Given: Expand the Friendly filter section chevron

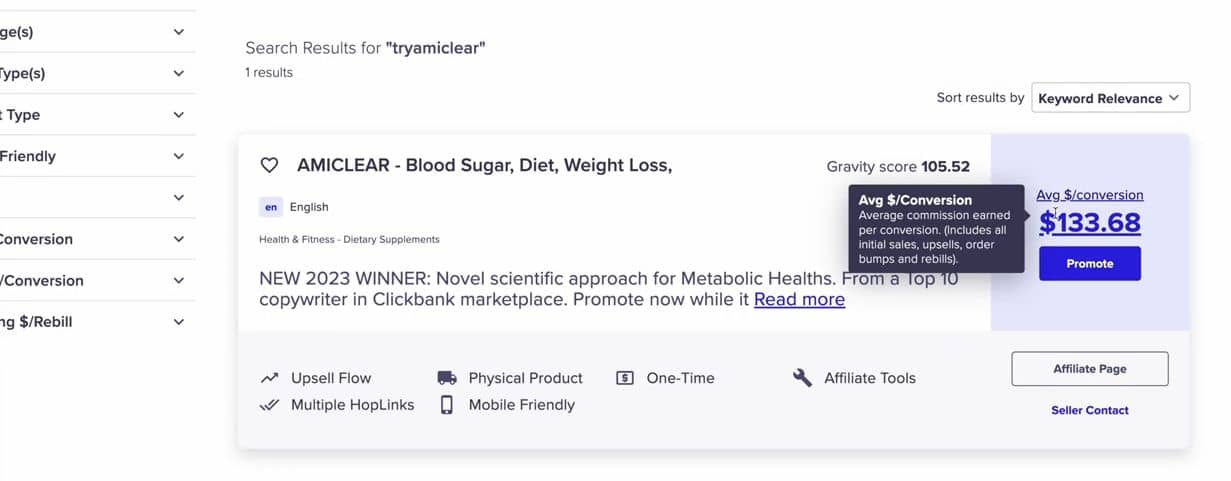Looking at the screenshot, I should coord(179,156).
